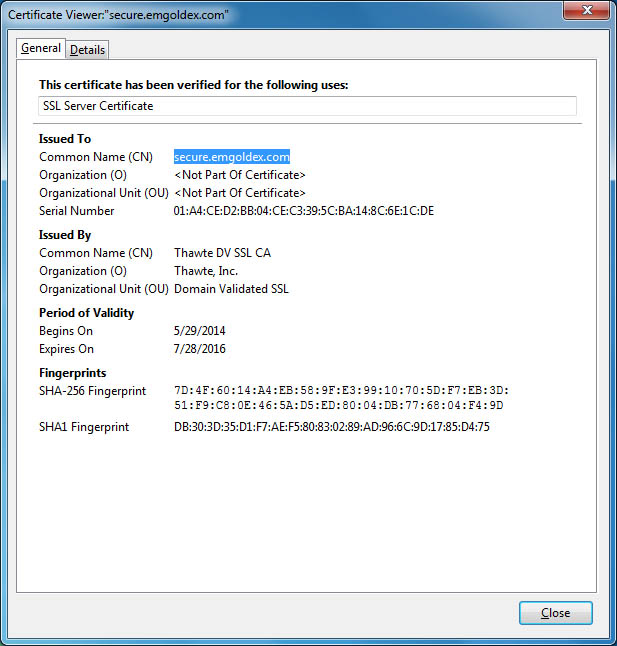Click the issuer name Thawte DV SSL CA

(x=222, y=253)
